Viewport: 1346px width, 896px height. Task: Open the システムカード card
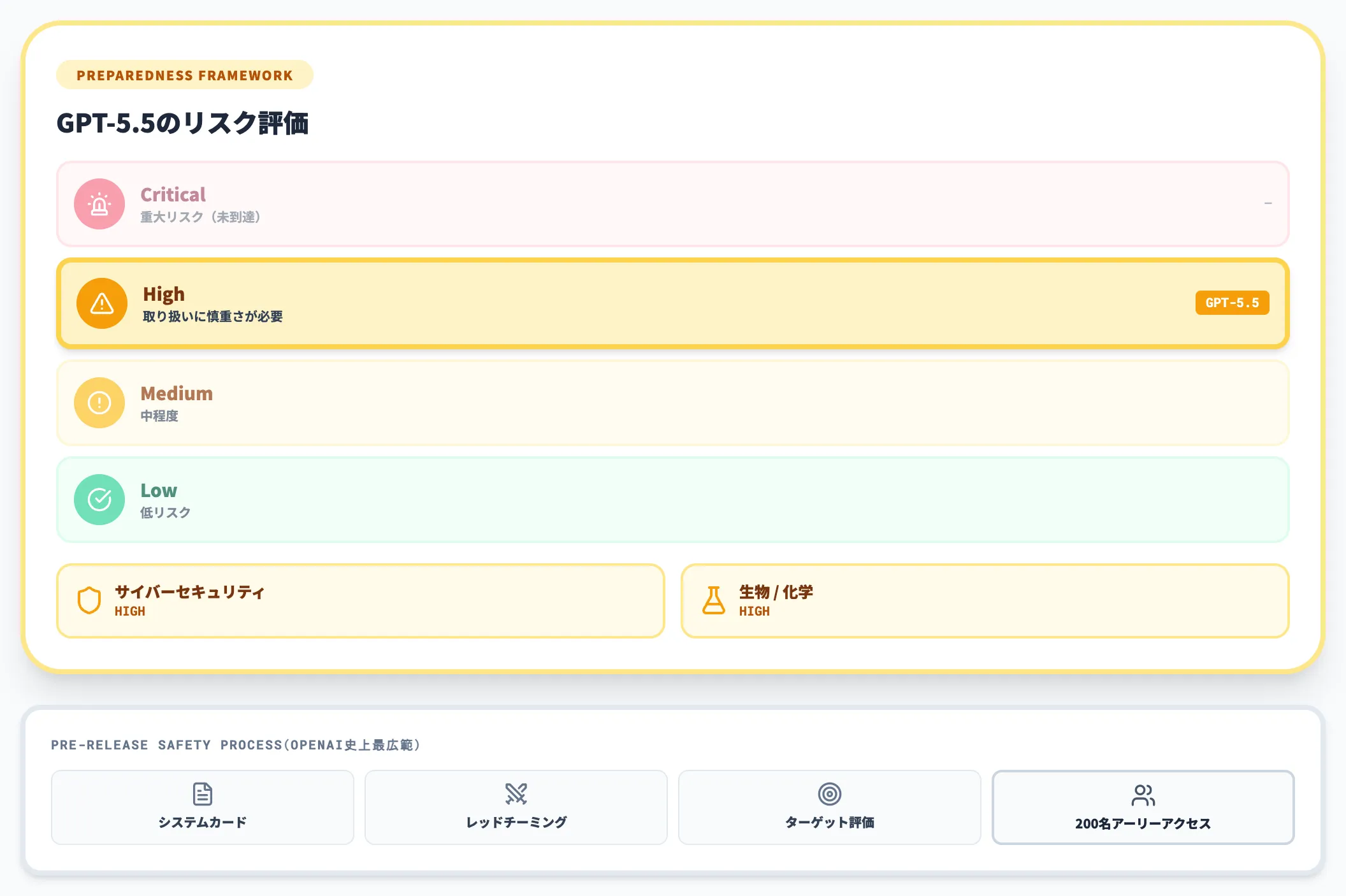click(x=202, y=807)
